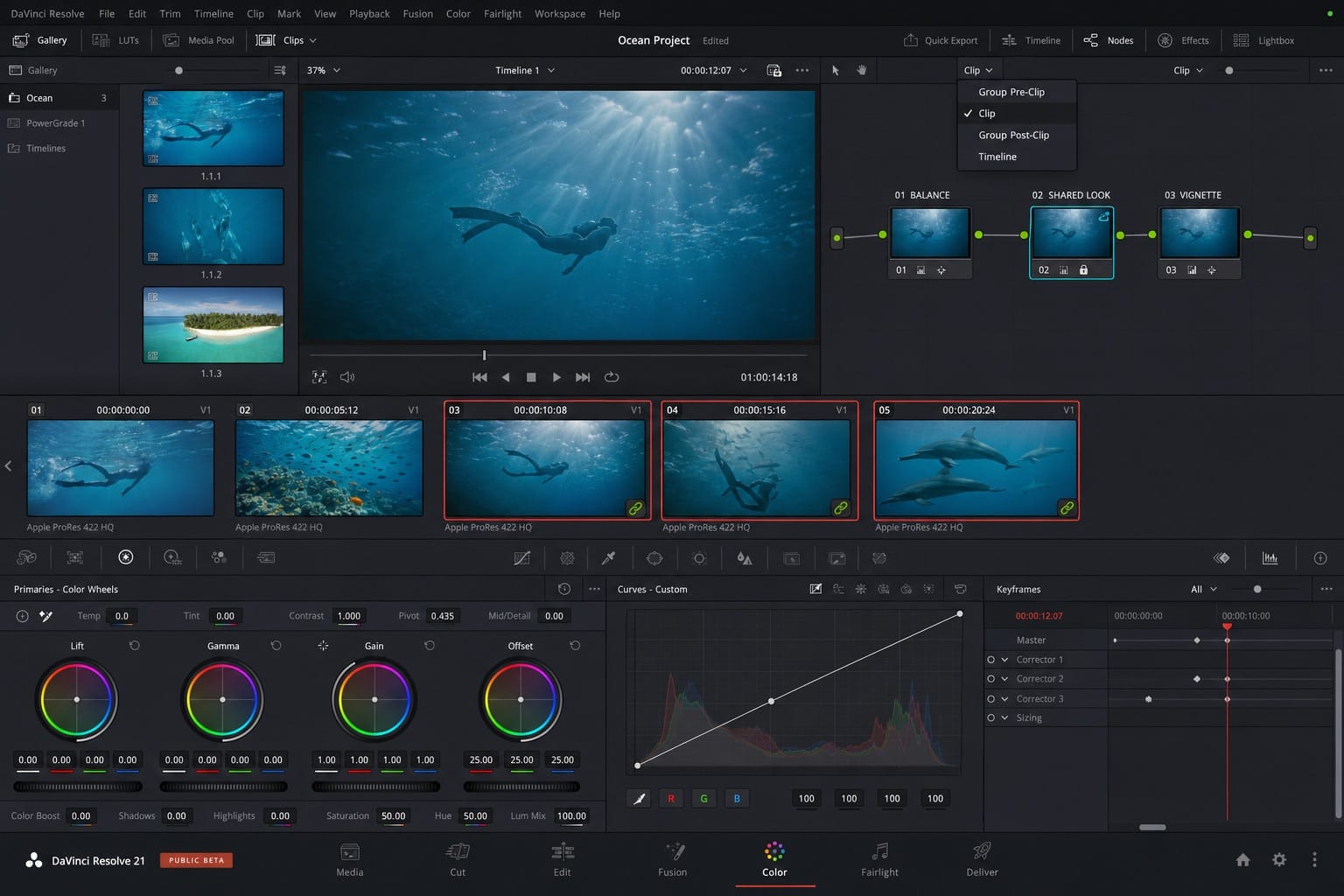Adjust the Keyframes zoom slider
Screen dimensions: 1344x896
[x=1258, y=589]
